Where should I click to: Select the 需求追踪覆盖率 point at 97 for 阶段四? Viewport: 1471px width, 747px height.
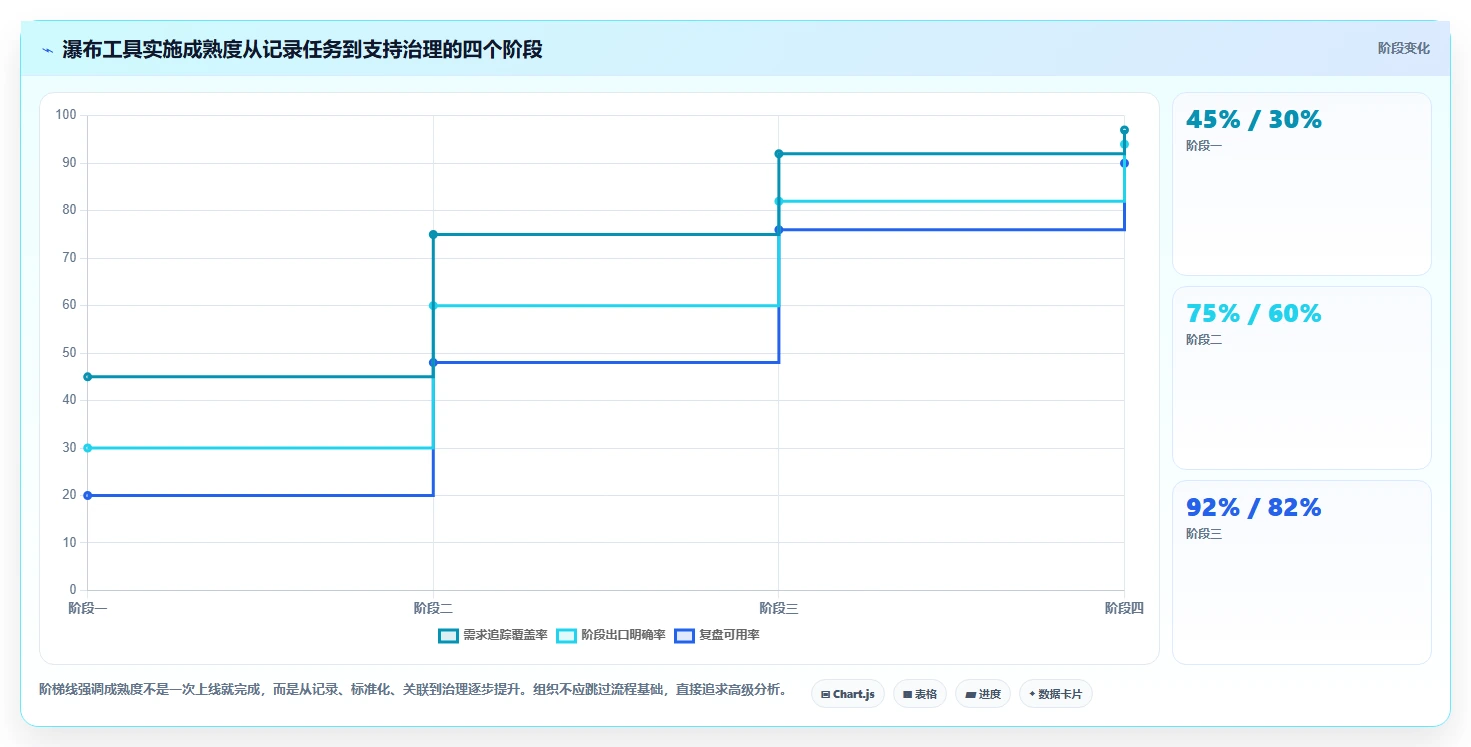[x=1124, y=130]
